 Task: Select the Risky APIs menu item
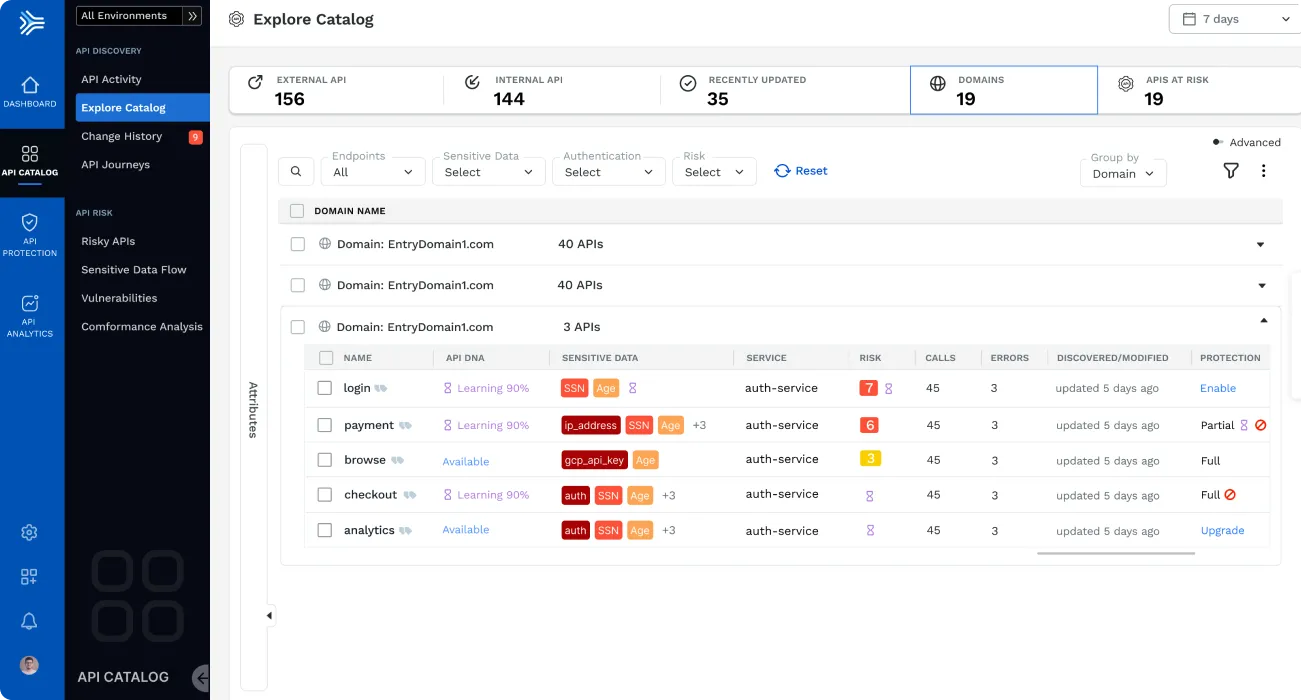(108, 241)
